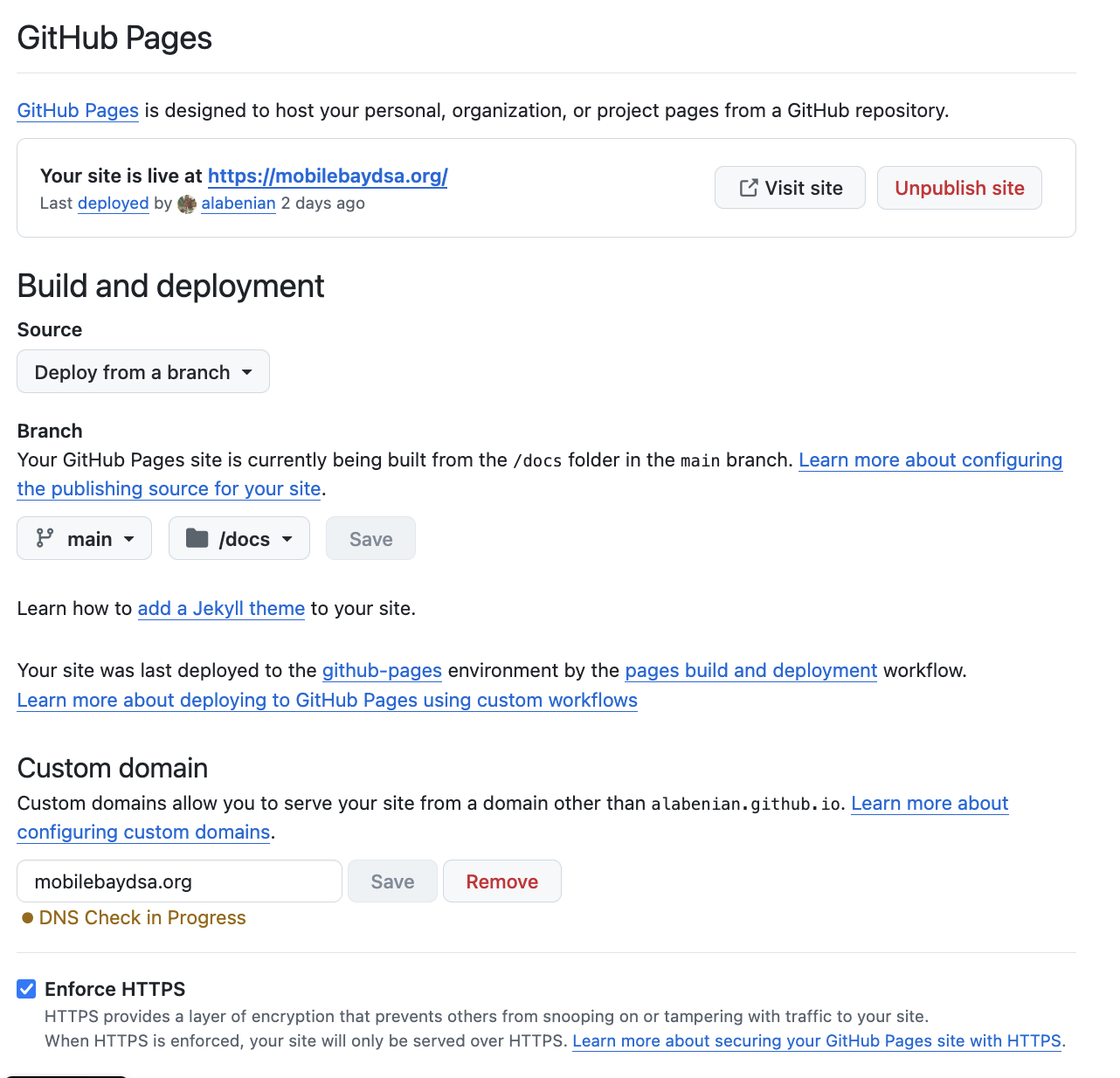Disable the Enforce HTTPS checkbox

[x=27, y=989]
